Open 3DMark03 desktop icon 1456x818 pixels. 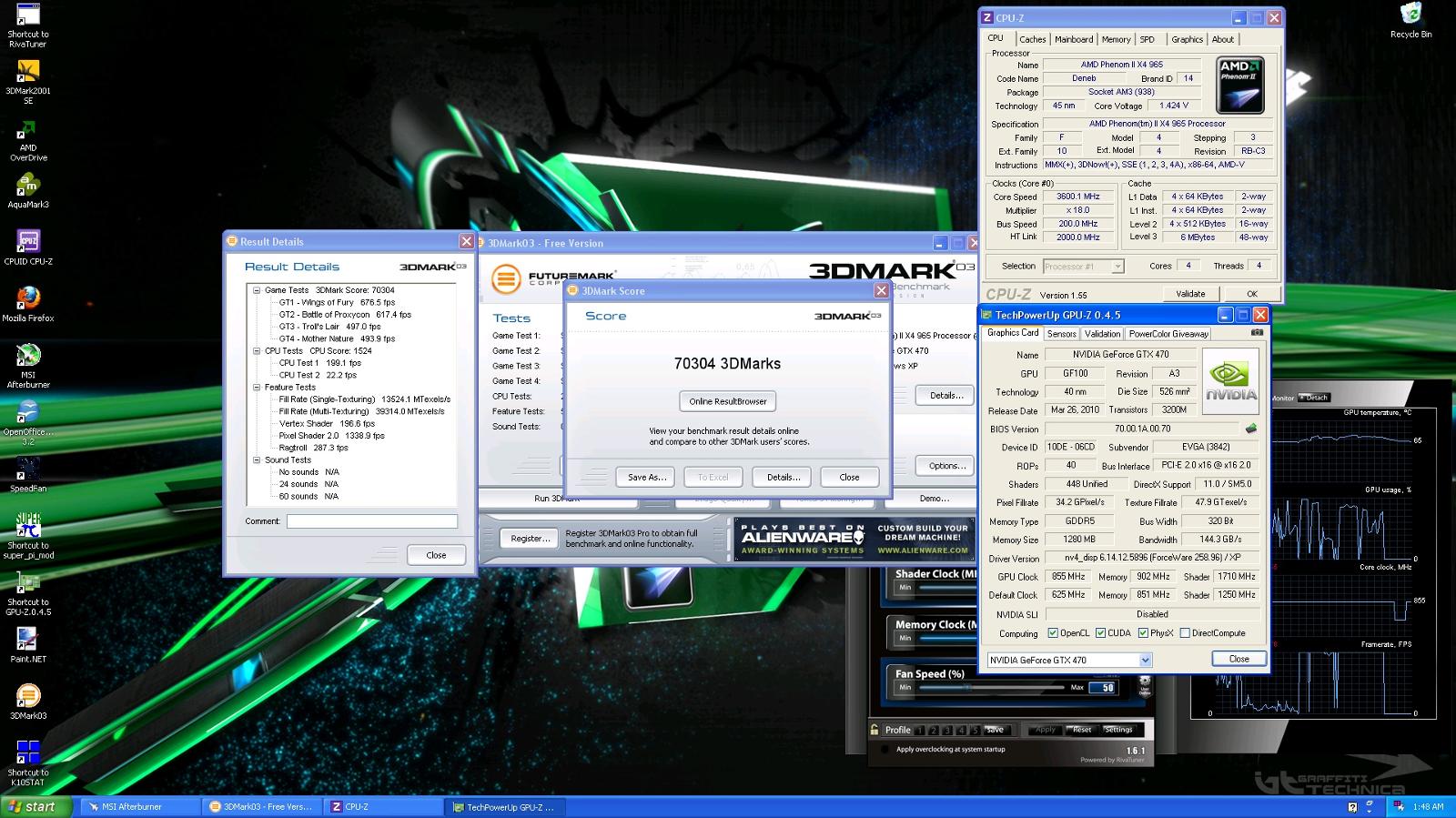click(x=28, y=702)
